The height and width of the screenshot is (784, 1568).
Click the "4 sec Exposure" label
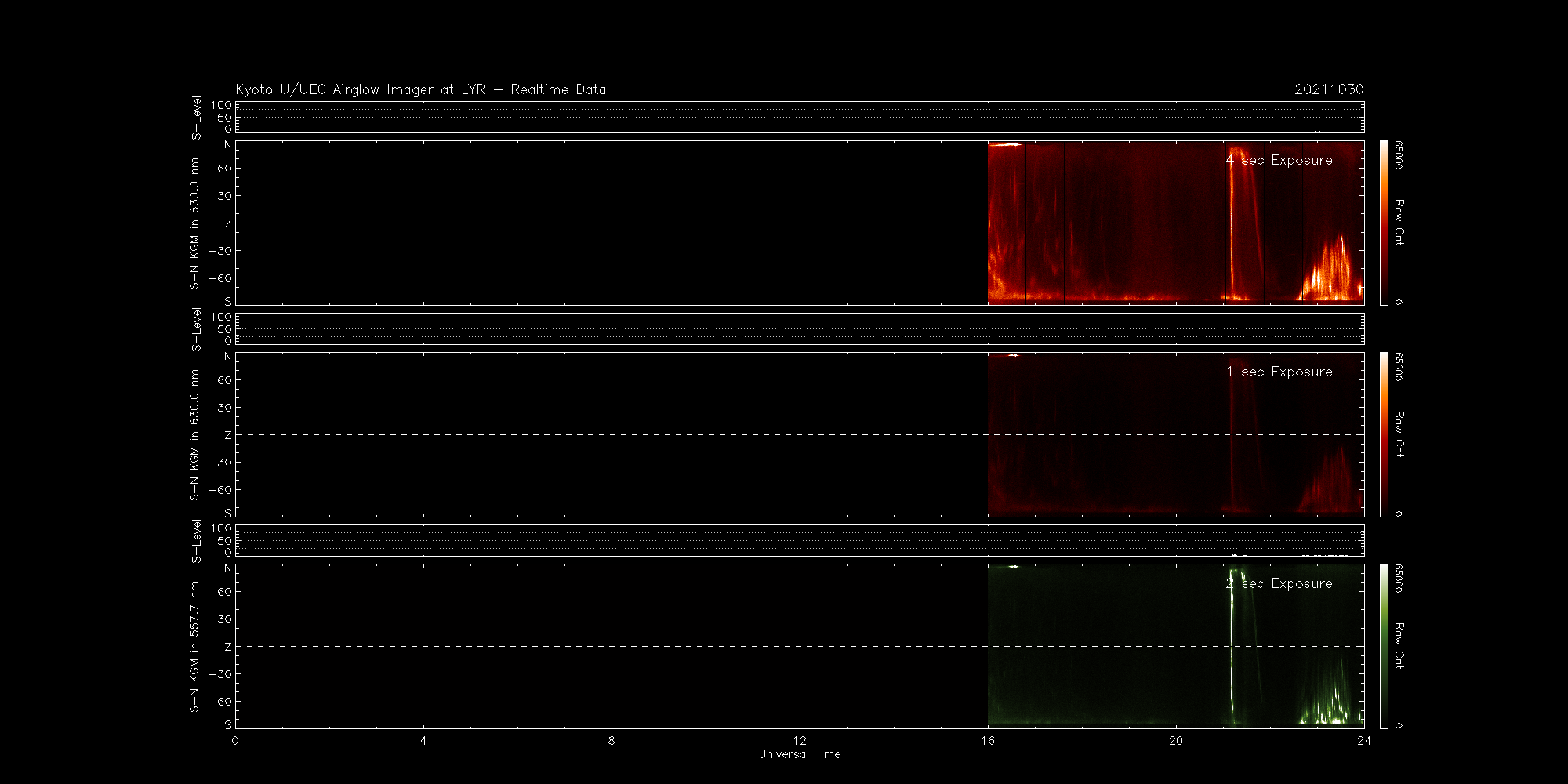tap(1279, 160)
